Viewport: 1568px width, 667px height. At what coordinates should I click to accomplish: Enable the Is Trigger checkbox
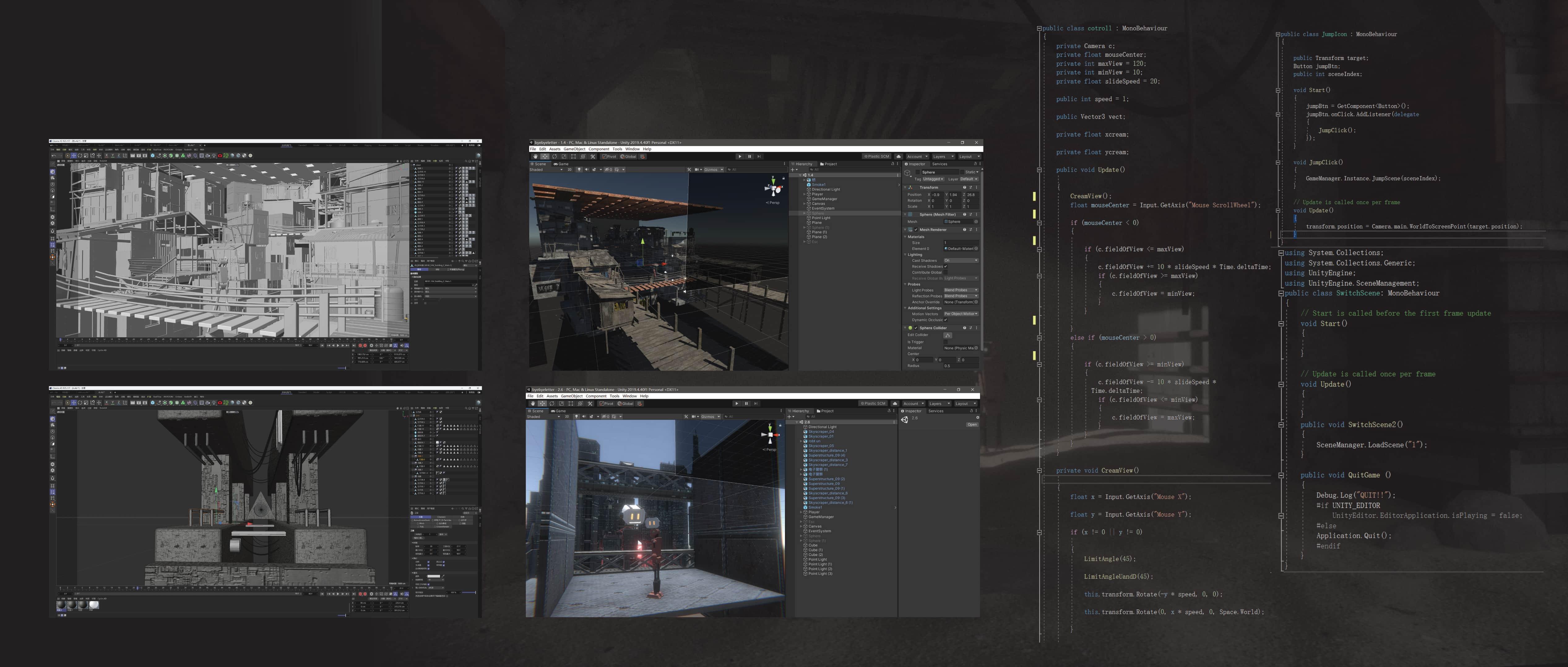pos(945,342)
